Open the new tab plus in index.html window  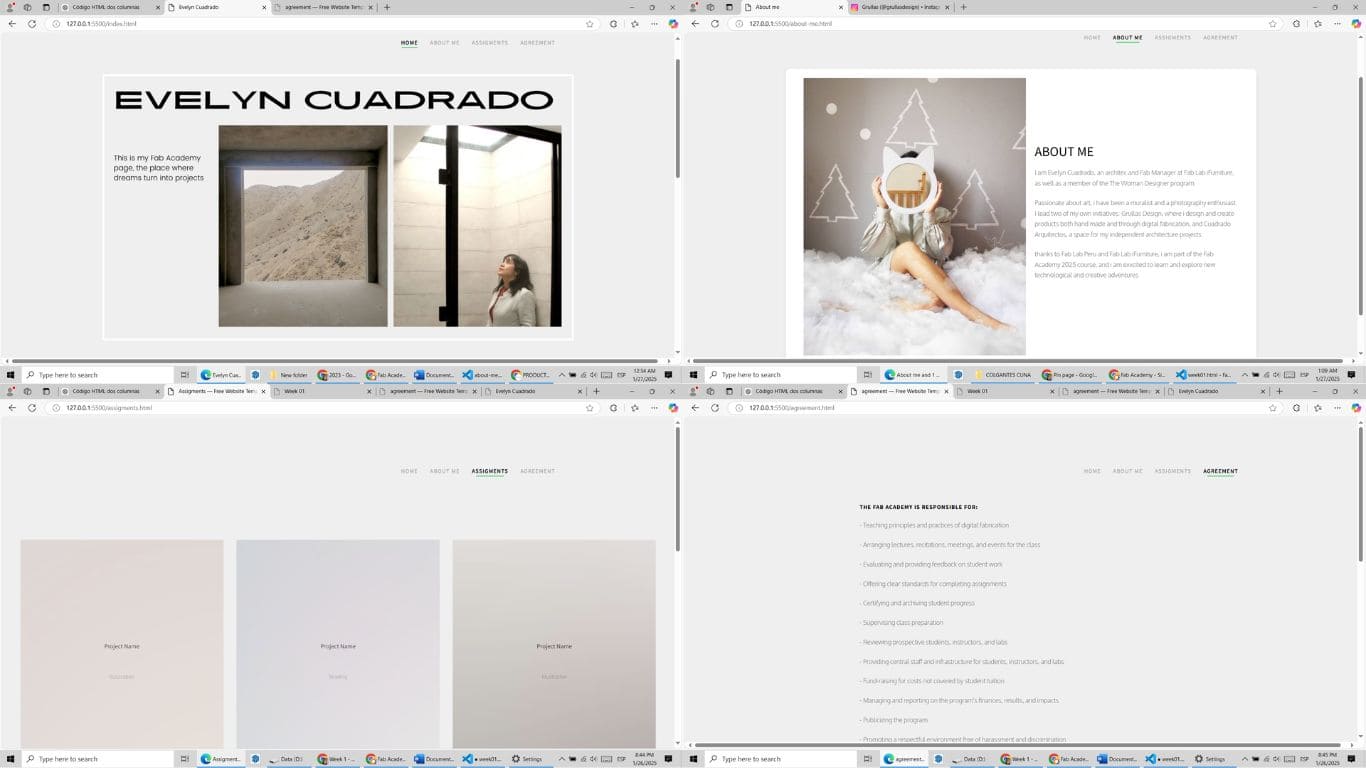[387, 7]
